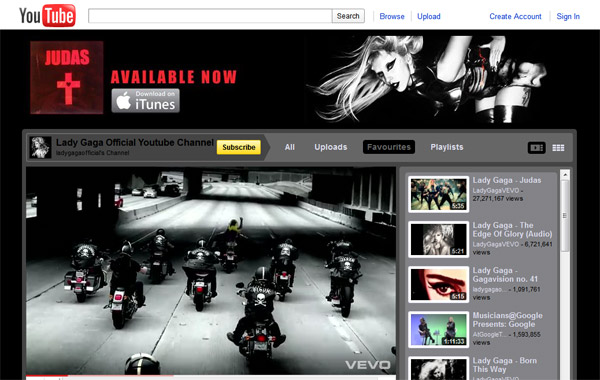Open Born This Way video thumbnail
The image size is (600, 380).
[x=438, y=369]
